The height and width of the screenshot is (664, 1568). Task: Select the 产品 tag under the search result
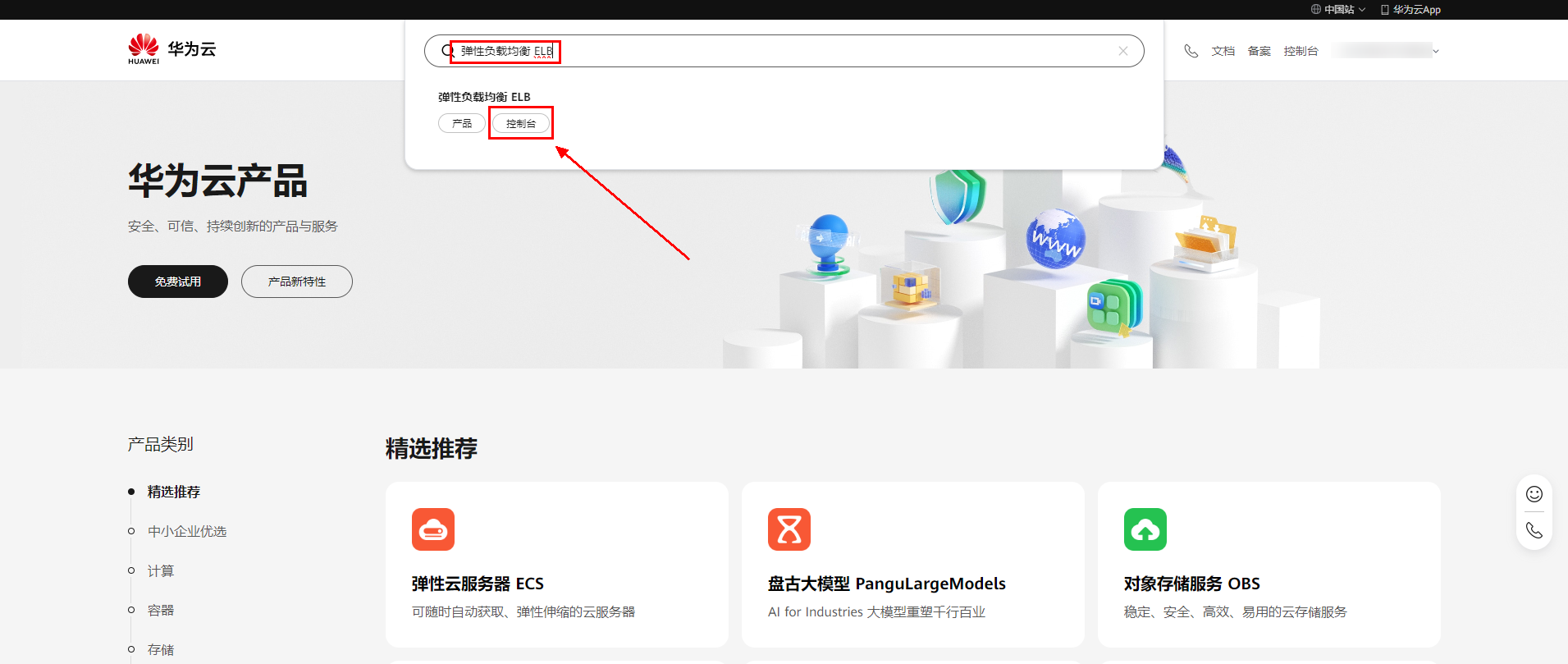[462, 123]
